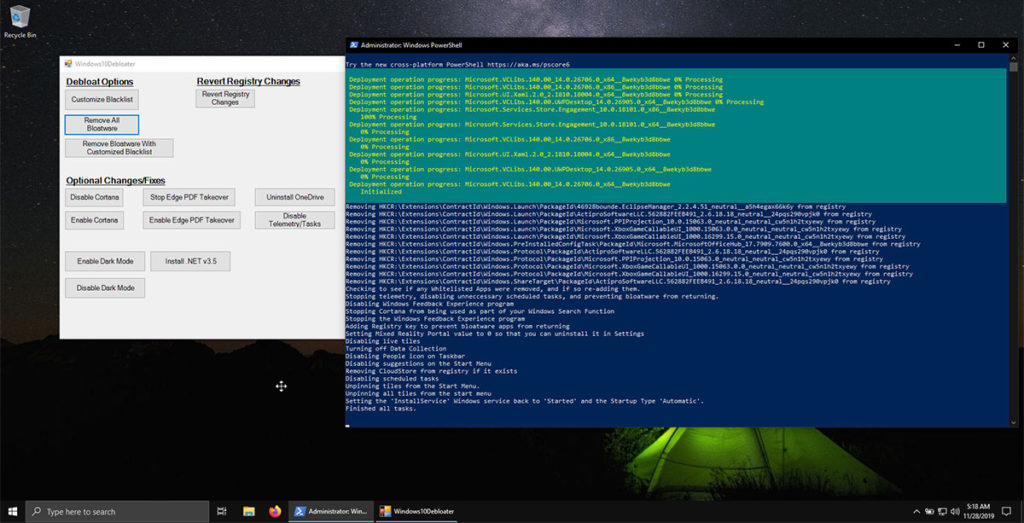Open the Recycle Bin desktop icon

click(20, 22)
